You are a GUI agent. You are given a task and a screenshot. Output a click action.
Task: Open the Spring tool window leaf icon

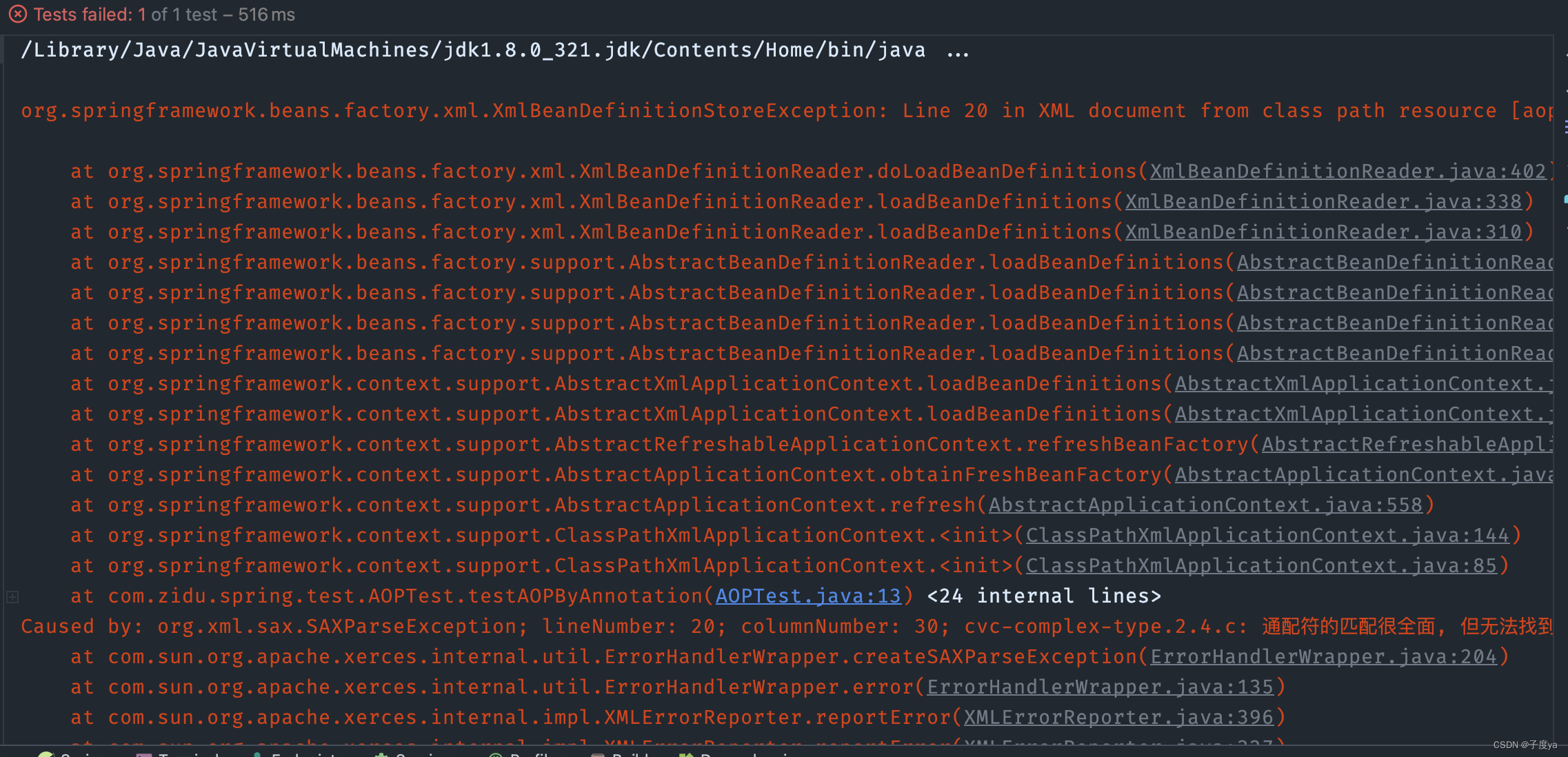coord(45,754)
